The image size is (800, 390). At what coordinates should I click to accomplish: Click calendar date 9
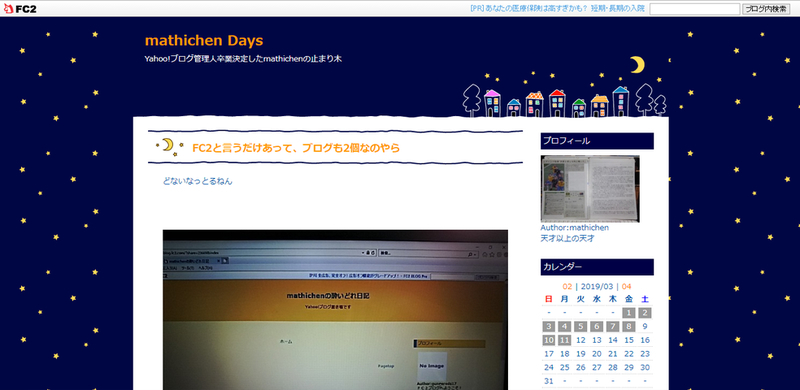[645, 326]
